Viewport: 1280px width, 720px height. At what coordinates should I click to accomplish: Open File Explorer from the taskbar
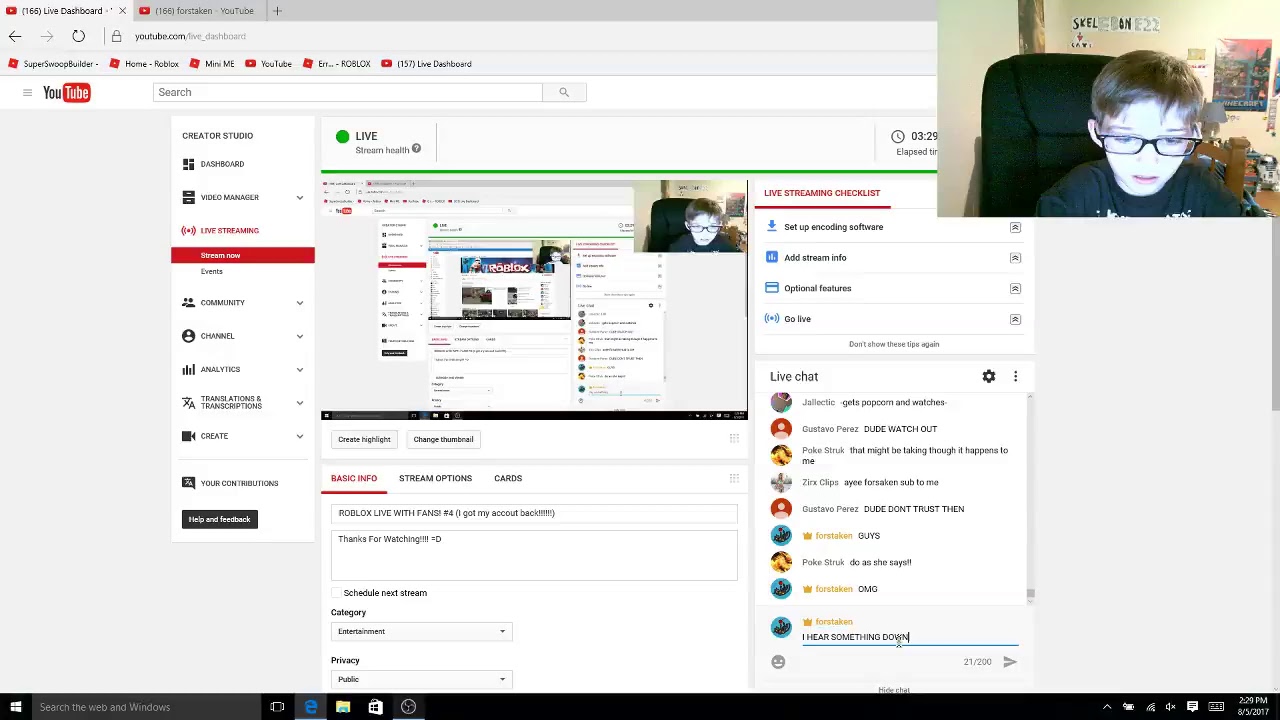coord(343,707)
